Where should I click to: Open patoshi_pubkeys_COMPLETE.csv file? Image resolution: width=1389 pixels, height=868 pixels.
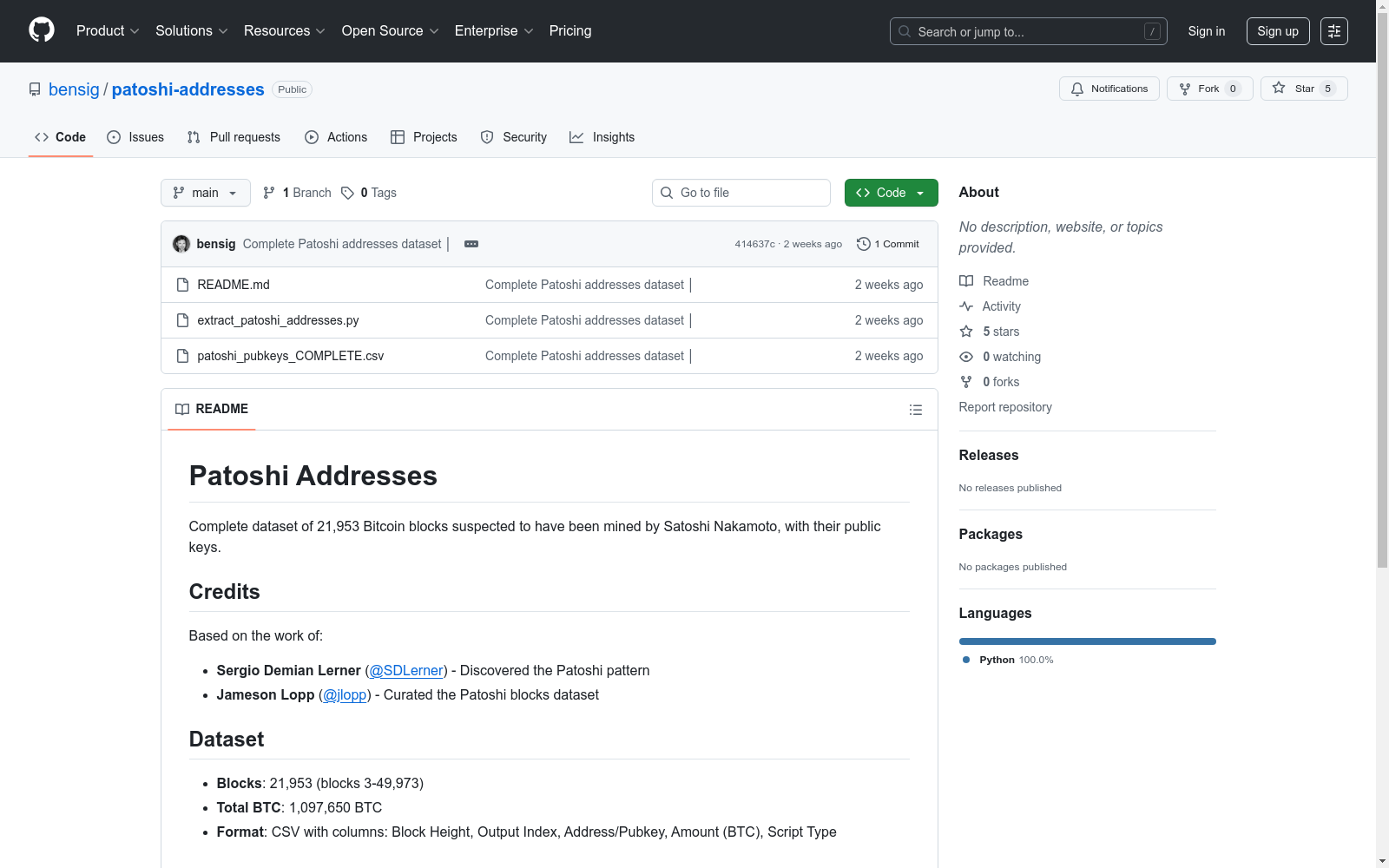pyautogui.click(x=290, y=356)
